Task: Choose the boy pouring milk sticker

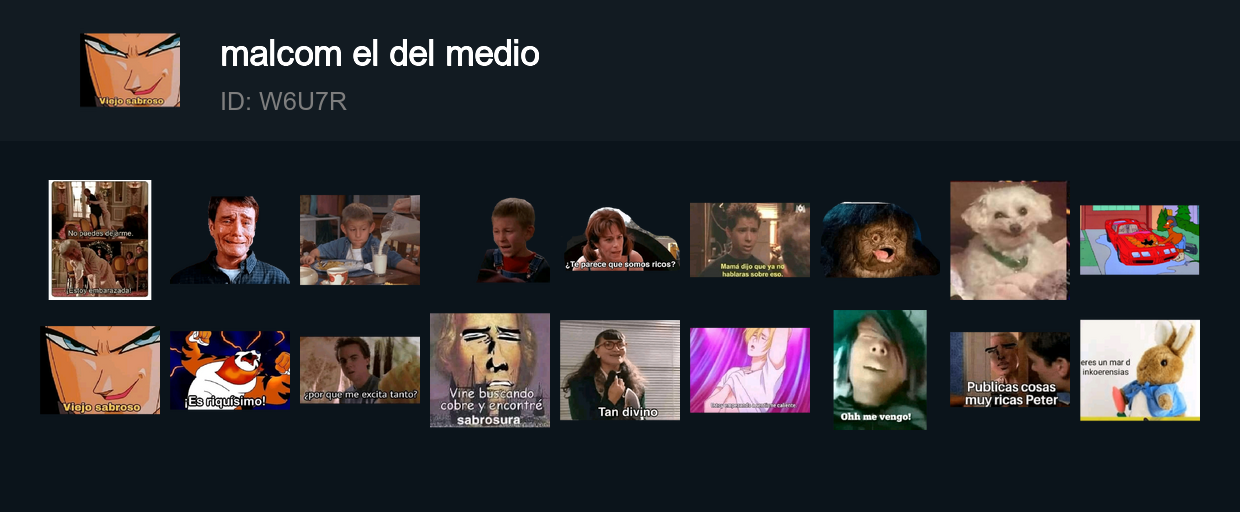Action: coord(360,240)
